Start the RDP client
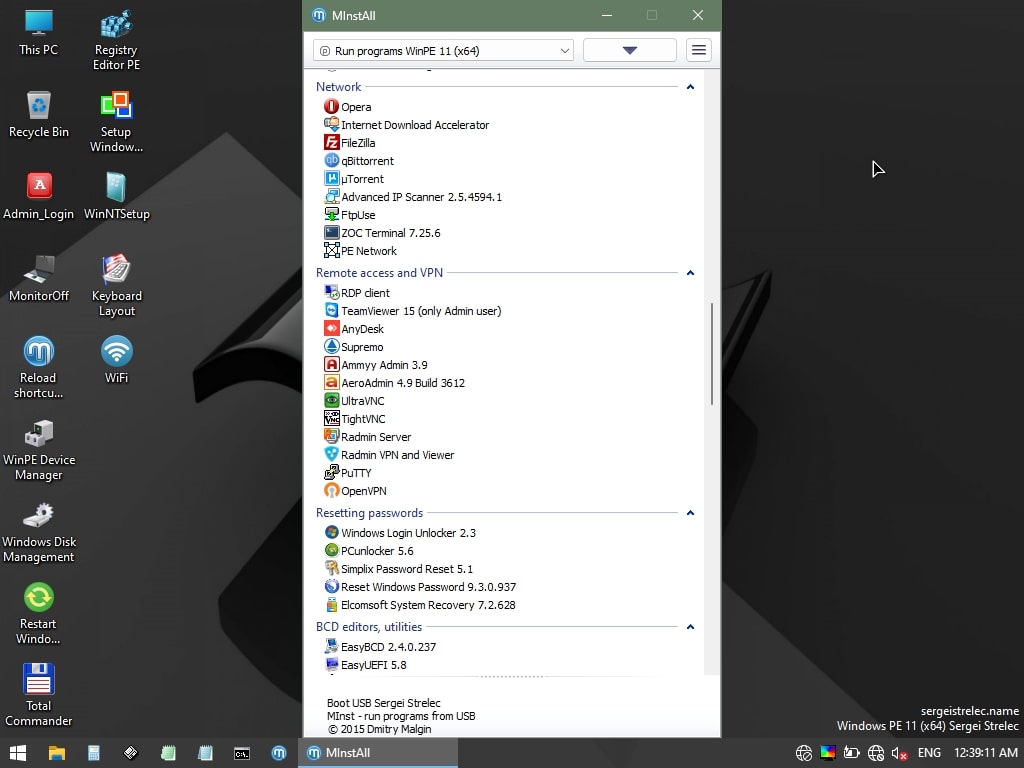 (357, 293)
